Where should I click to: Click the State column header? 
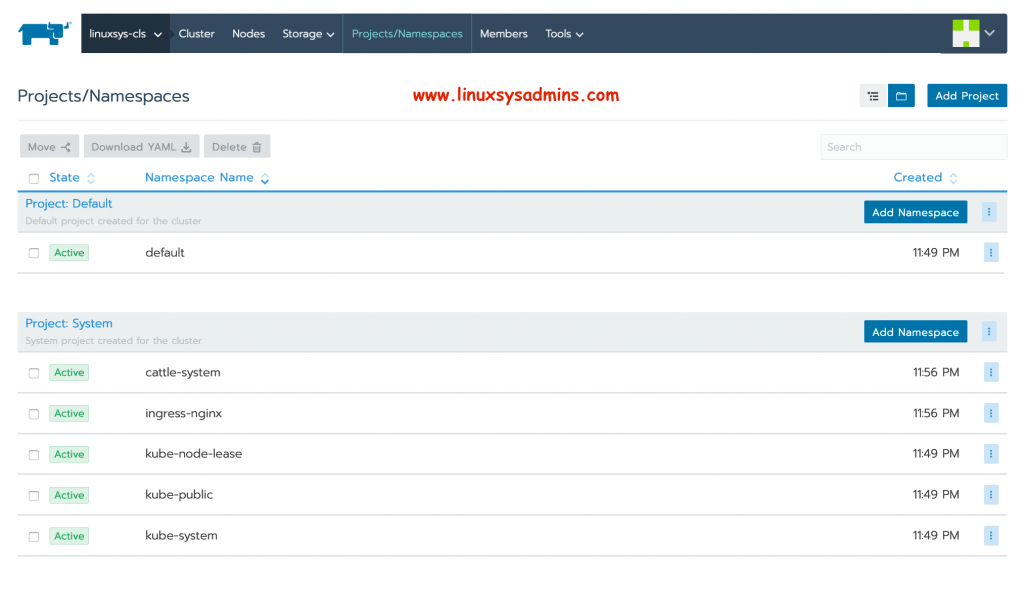[64, 178]
